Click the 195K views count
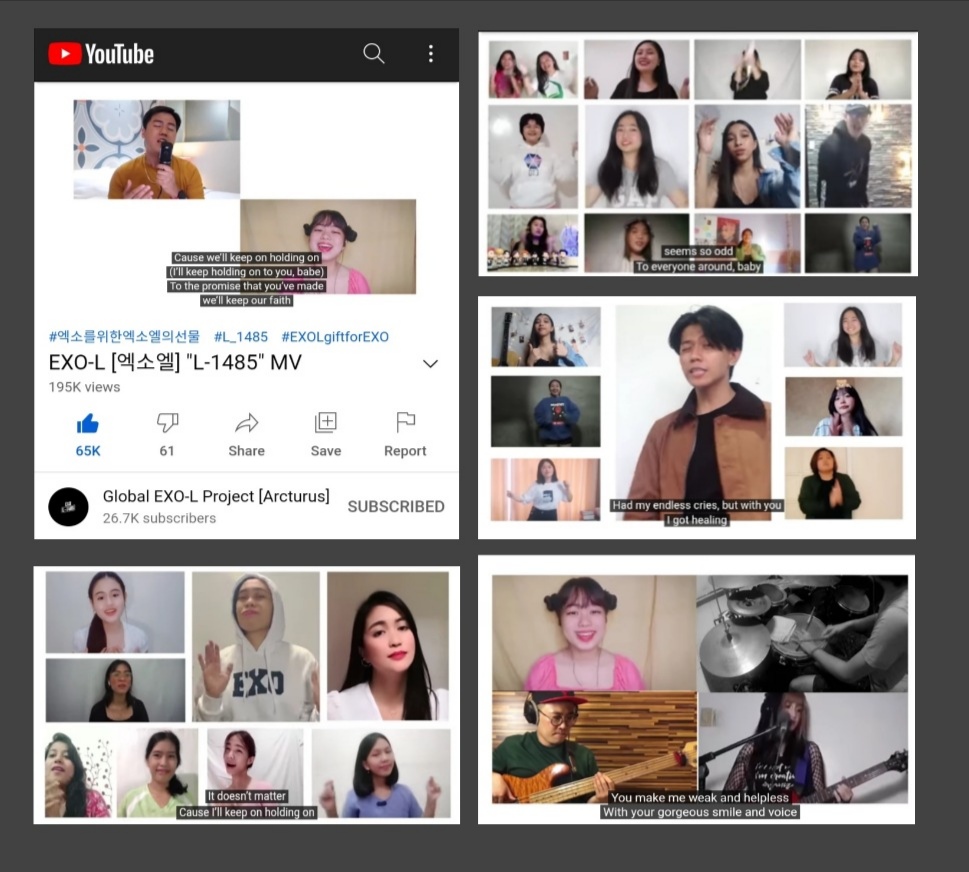The image size is (969, 872). tap(85, 387)
